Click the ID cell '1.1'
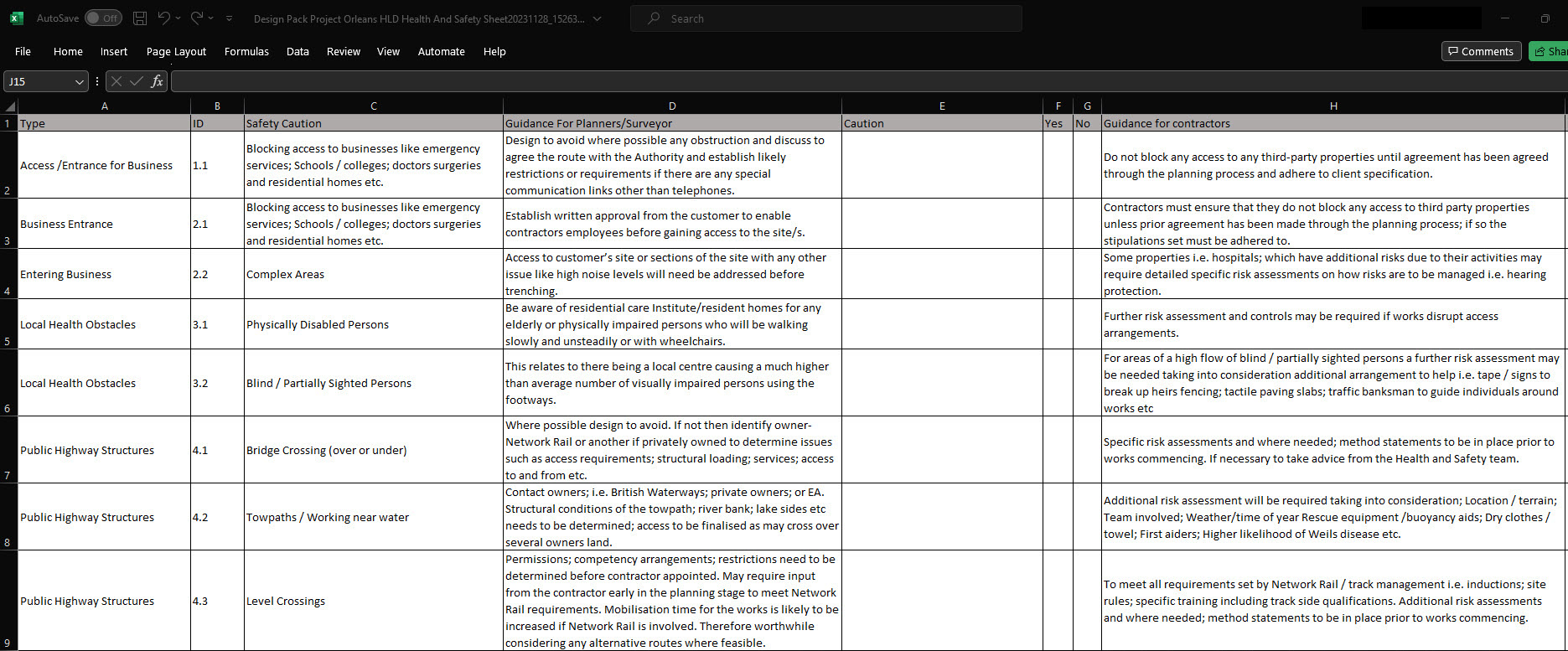The image size is (1568, 651). click(217, 165)
